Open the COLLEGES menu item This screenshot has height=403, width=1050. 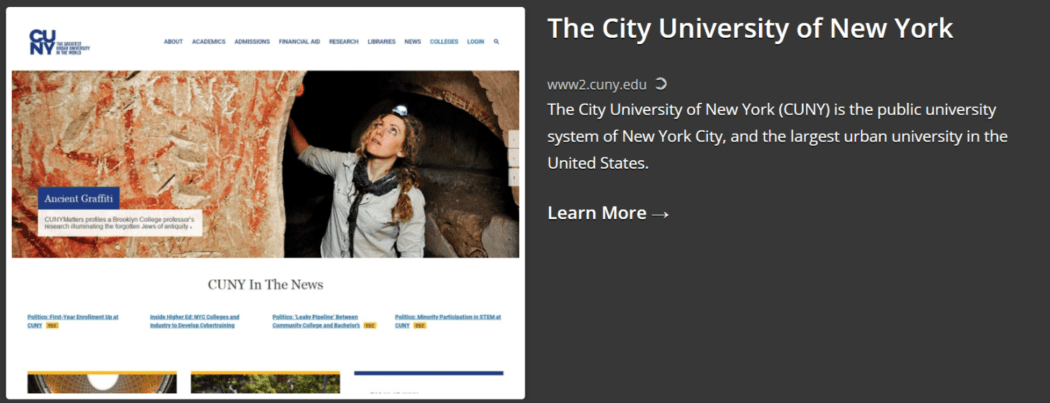(x=444, y=42)
